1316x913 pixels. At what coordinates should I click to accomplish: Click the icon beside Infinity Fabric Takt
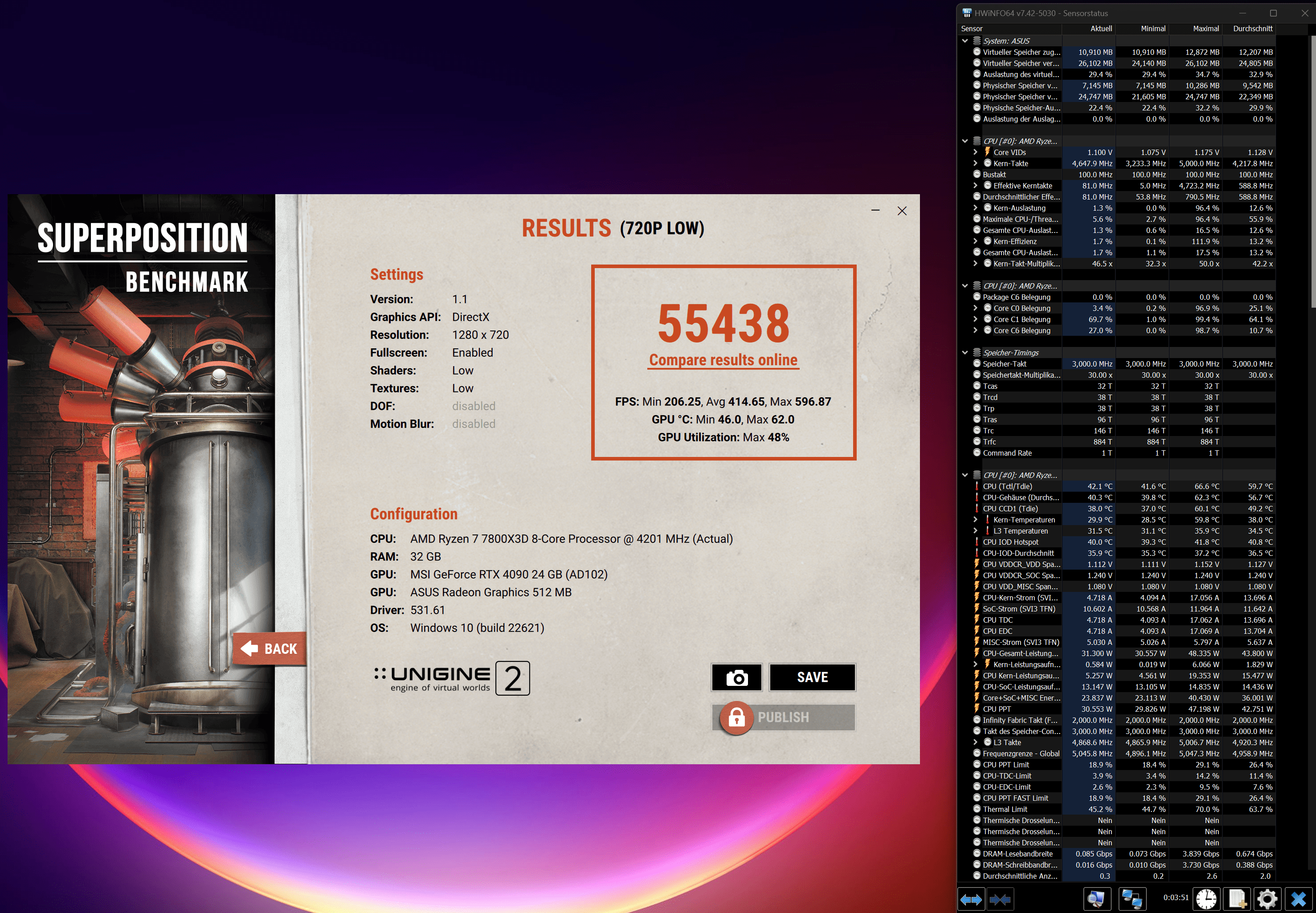(x=977, y=720)
